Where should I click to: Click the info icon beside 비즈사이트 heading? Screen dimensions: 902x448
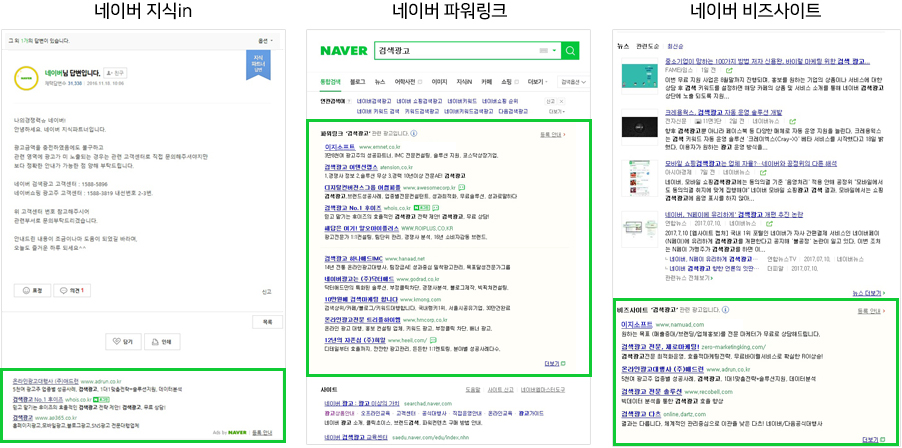point(725,310)
